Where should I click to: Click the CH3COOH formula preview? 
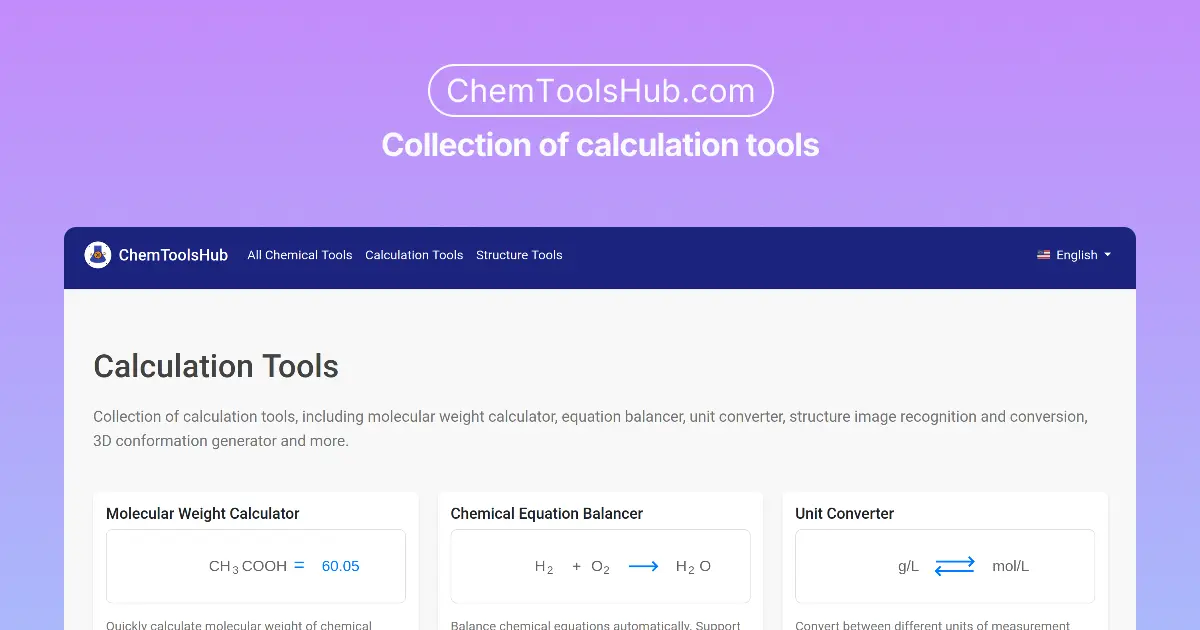pos(247,565)
